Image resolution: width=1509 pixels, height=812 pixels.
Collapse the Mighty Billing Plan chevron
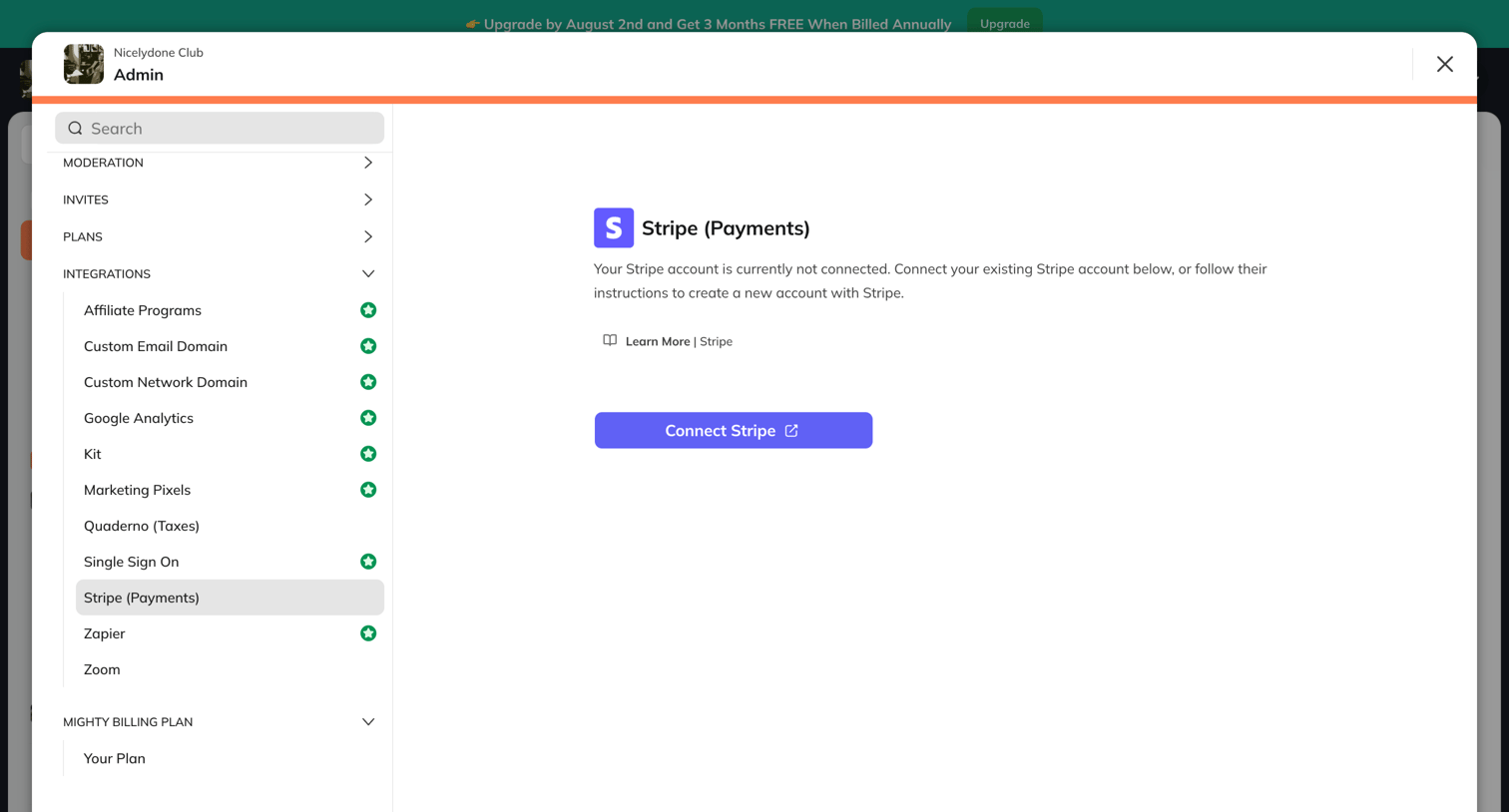[x=368, y=721]
